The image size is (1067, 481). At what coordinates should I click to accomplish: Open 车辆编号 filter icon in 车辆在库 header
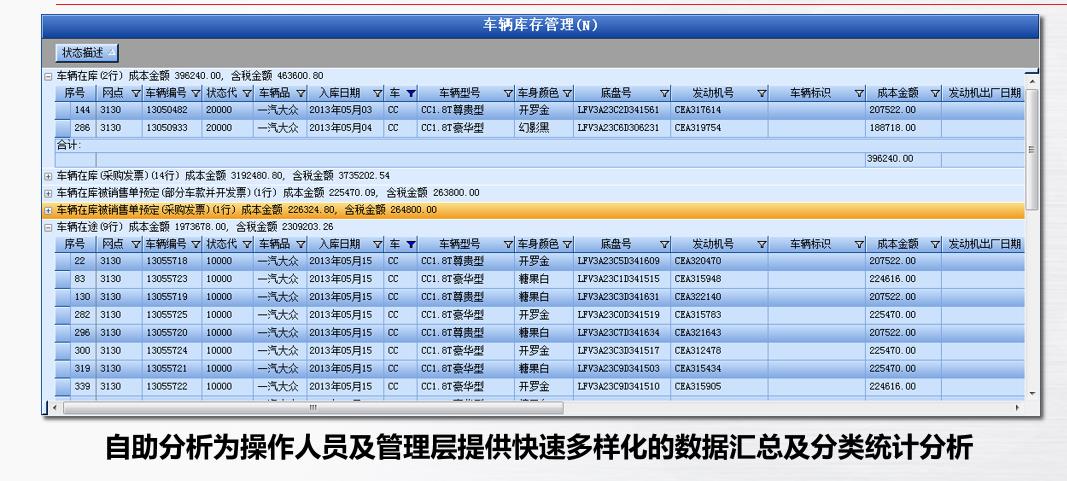(196, 93)
